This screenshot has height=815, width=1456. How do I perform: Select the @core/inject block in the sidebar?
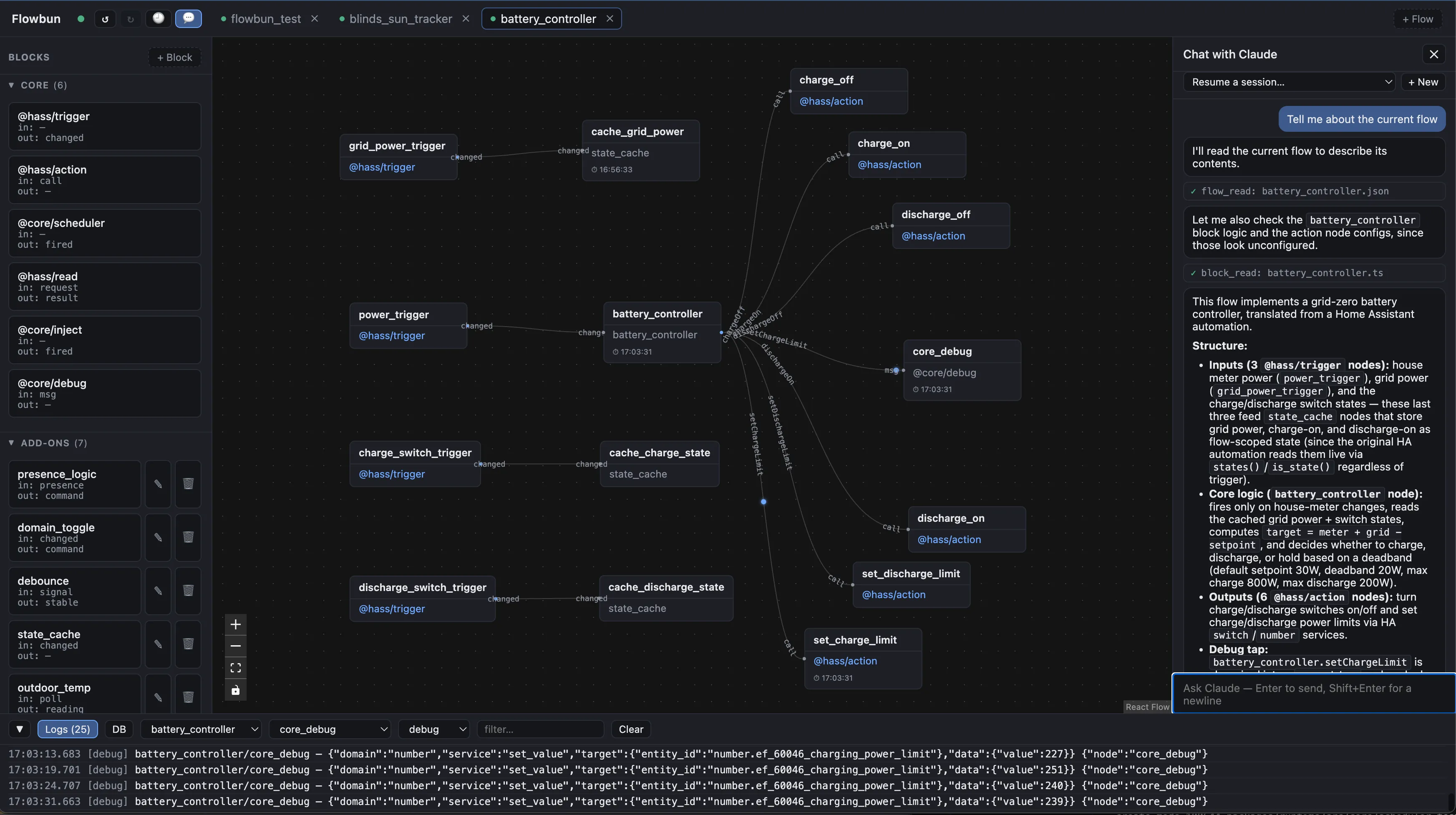105,340
